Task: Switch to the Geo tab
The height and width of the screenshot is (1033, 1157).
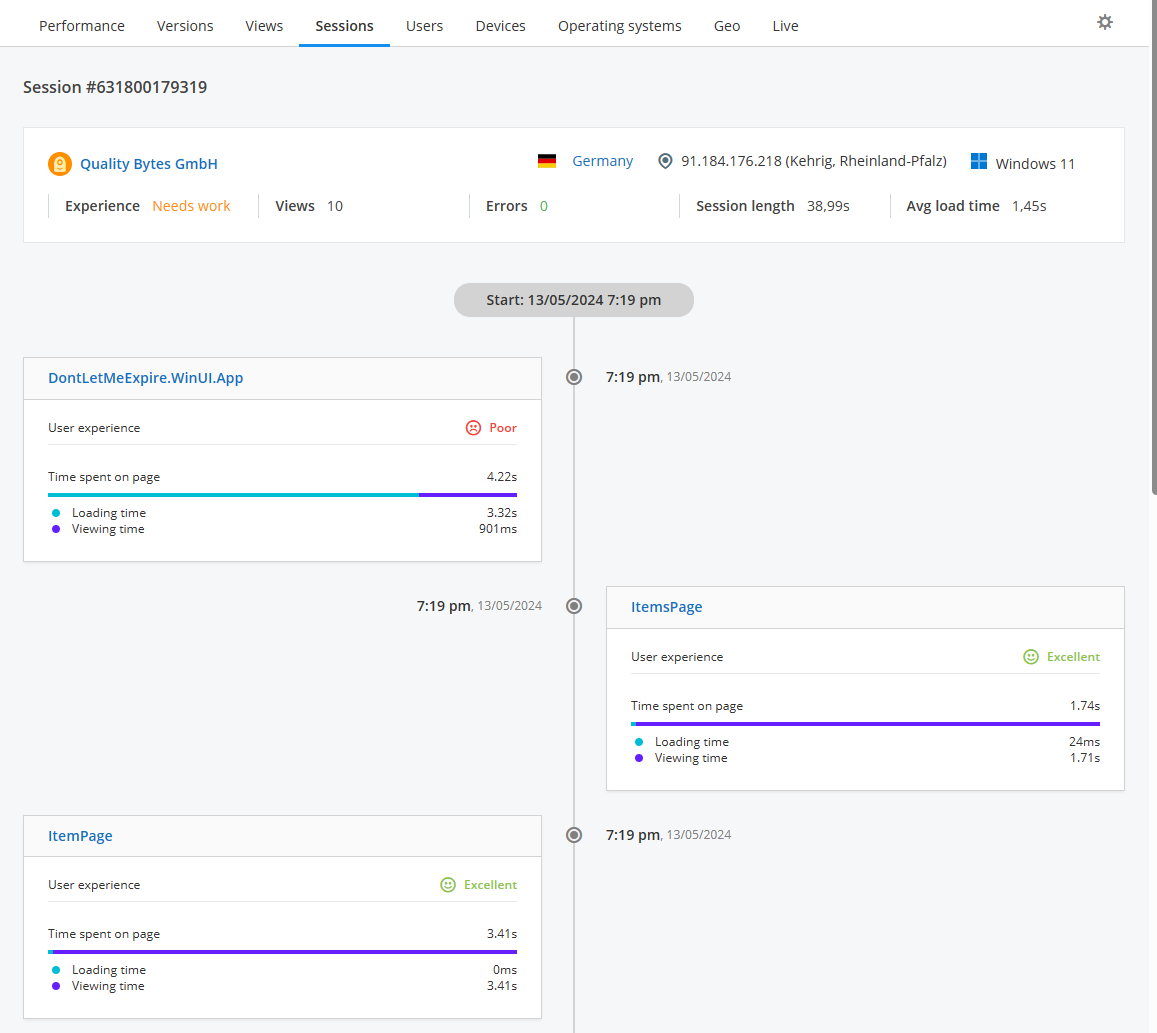Action: [x=726, y=25]
